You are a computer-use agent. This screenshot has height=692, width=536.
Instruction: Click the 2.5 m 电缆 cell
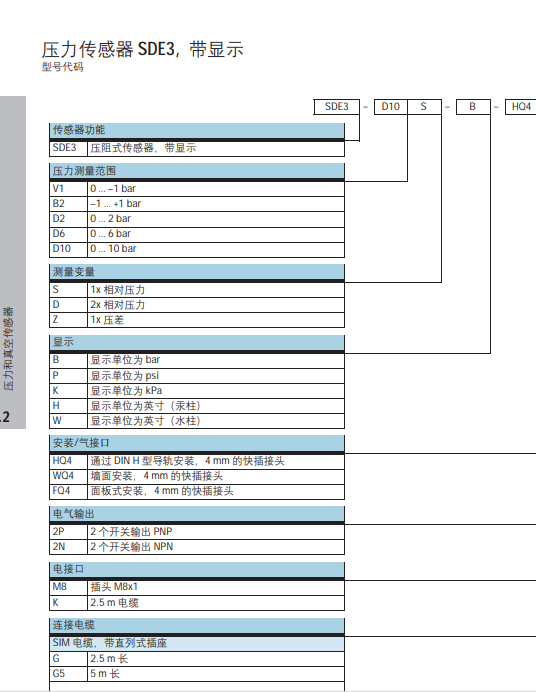[216, 603]
